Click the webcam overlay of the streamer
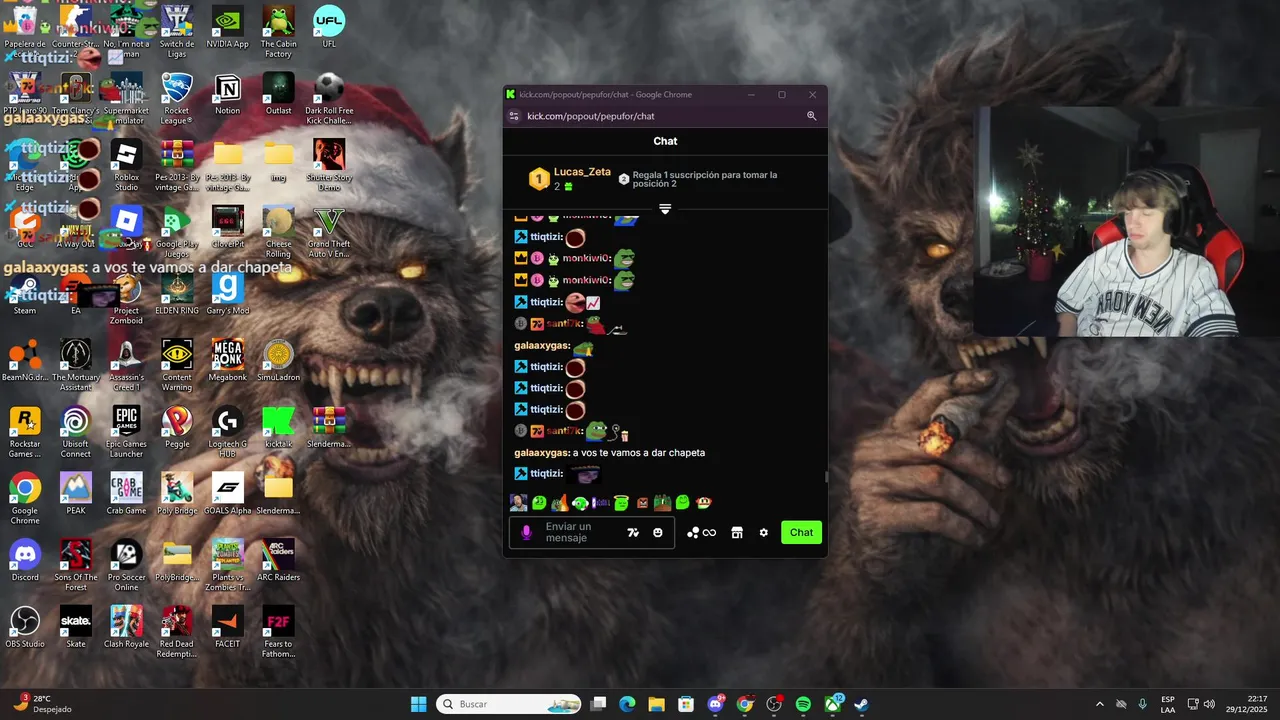 click(1110, 222)
